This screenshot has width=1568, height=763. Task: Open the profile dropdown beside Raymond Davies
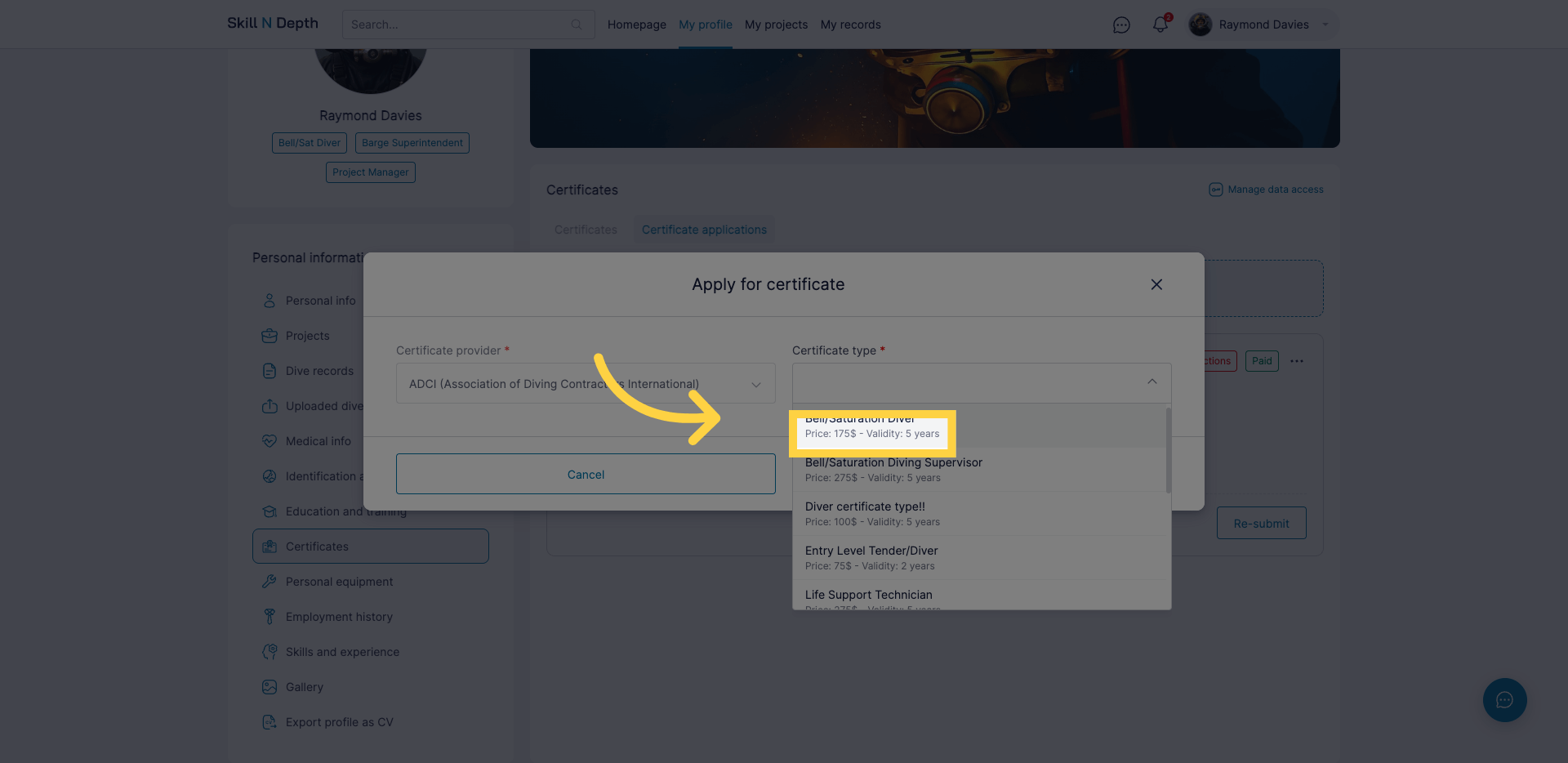(1325, 25)
